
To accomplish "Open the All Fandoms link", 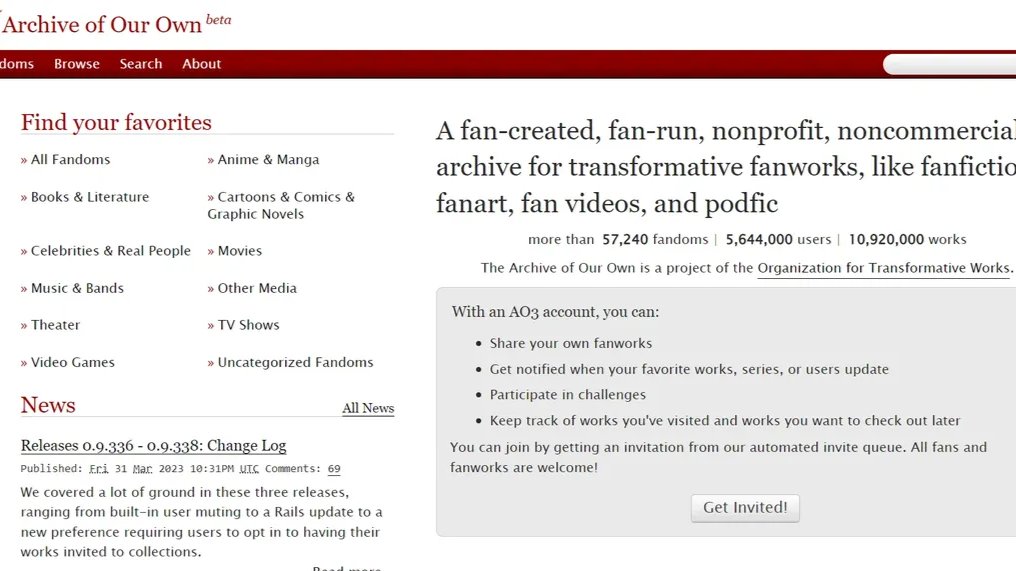I will 70,160.
